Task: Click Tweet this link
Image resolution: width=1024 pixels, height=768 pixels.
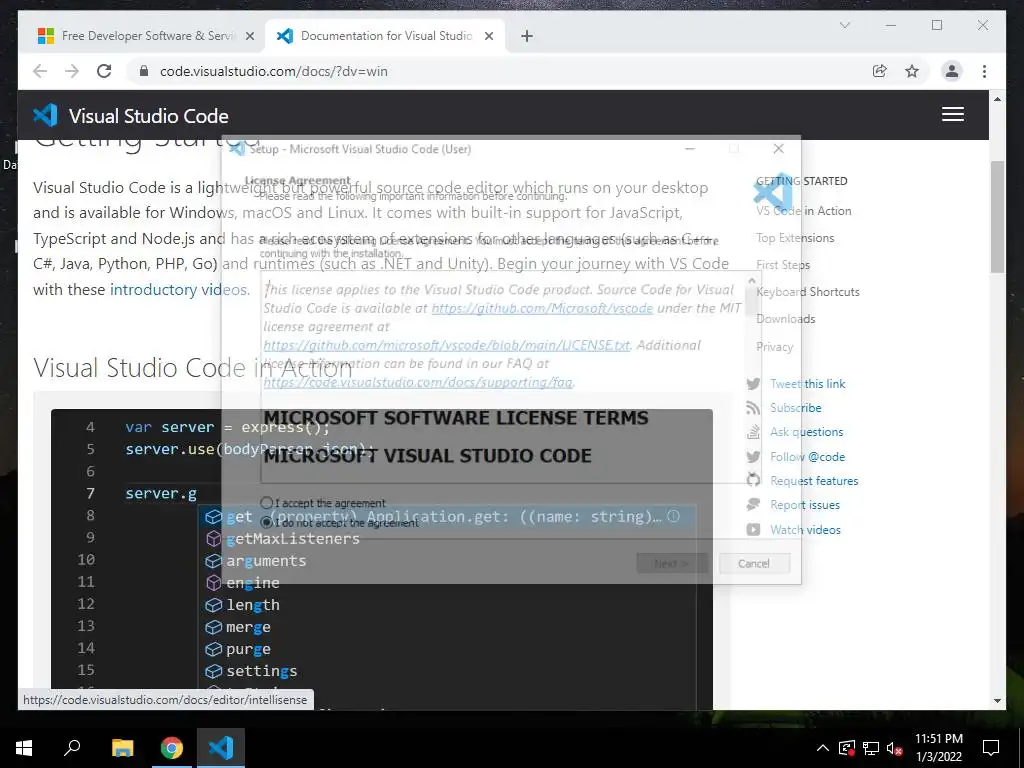Action: pyautogui.click(x=807, y=383)
